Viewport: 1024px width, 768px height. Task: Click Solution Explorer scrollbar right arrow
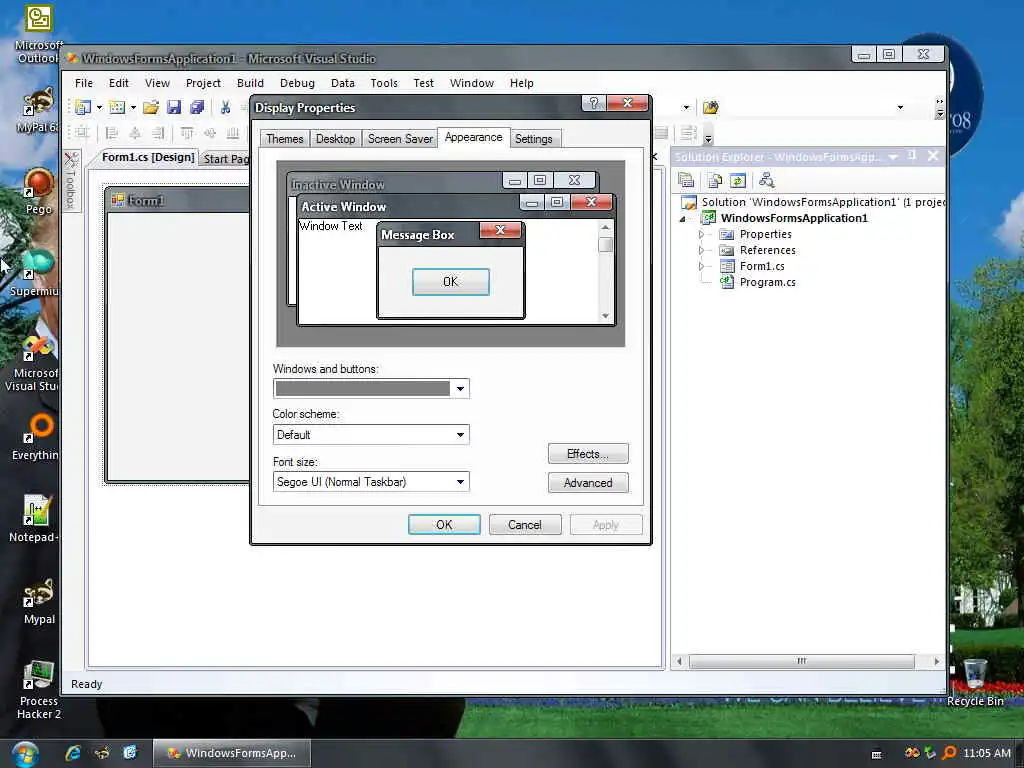[936, 661]
